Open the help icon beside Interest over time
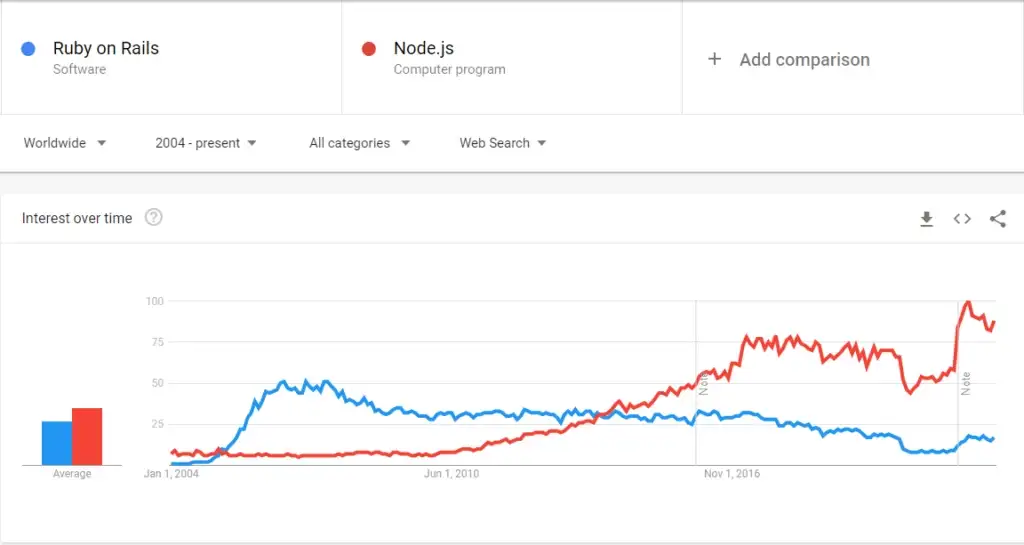 [153, 217]
